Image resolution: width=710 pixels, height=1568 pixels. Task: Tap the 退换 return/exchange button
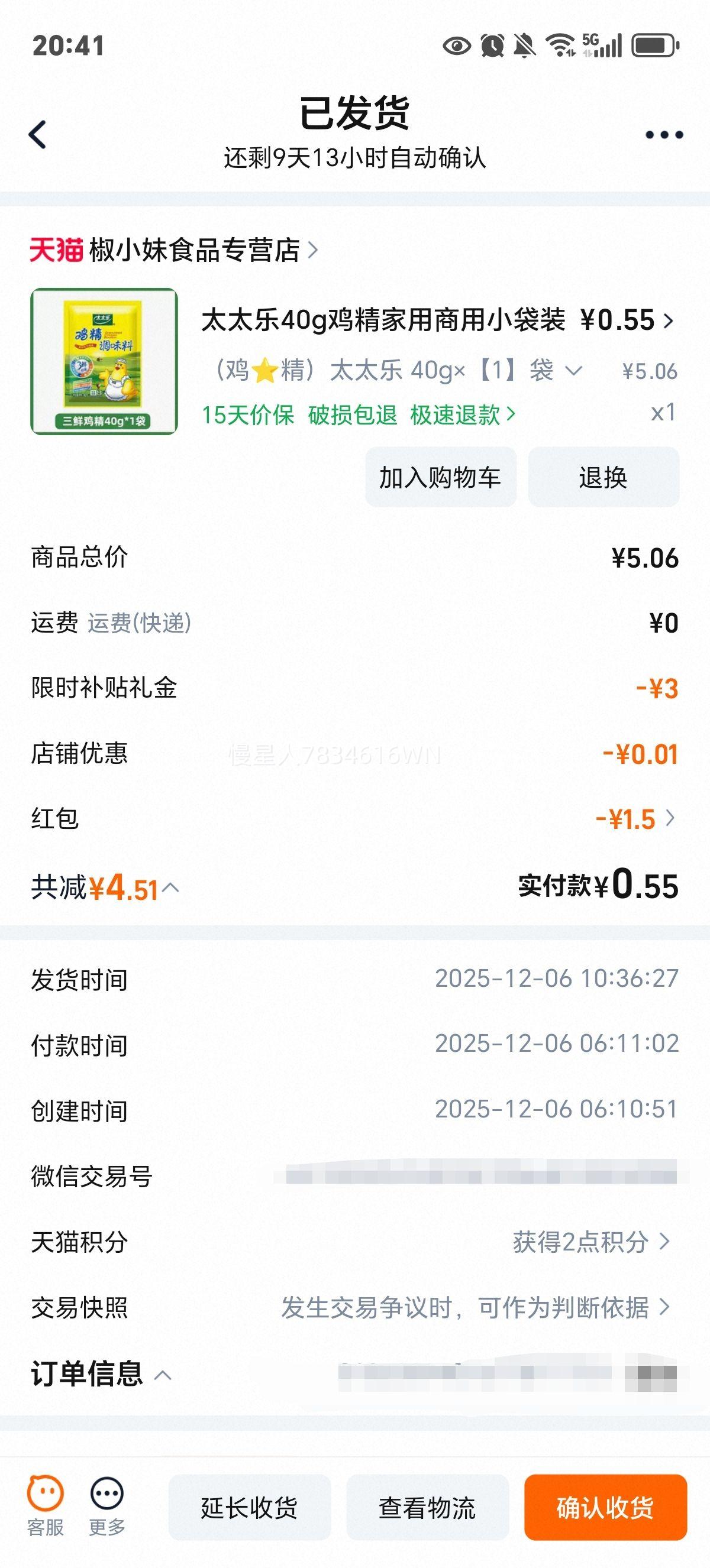pyautogui.click(x=603, y=477)
